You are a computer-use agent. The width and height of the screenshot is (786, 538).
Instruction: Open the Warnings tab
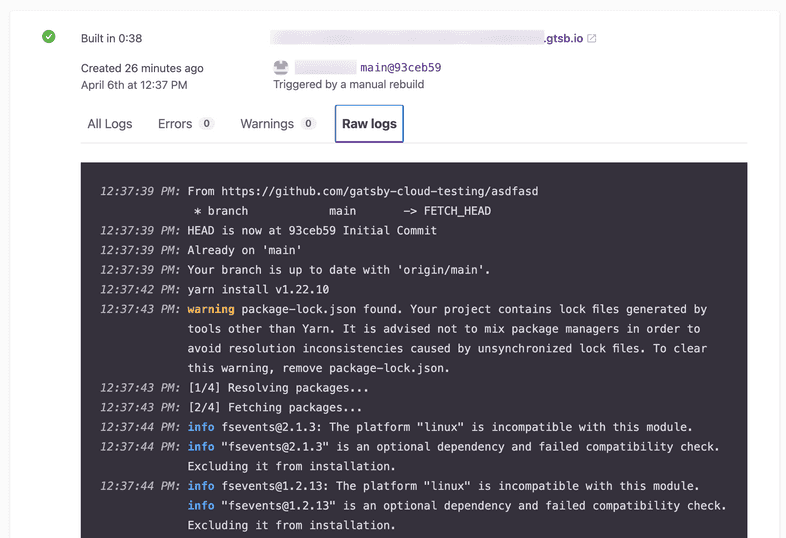[267, 124]
